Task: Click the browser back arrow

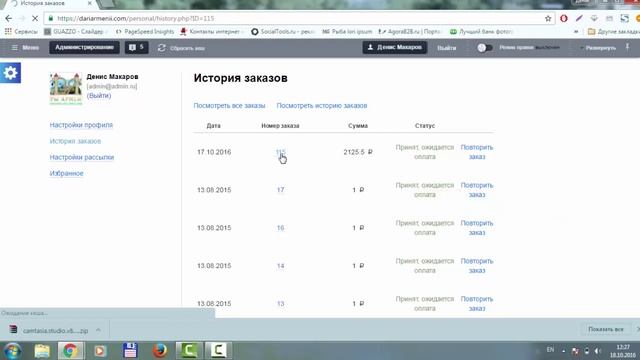Action: pyautogui.click(x=9, y=18)
